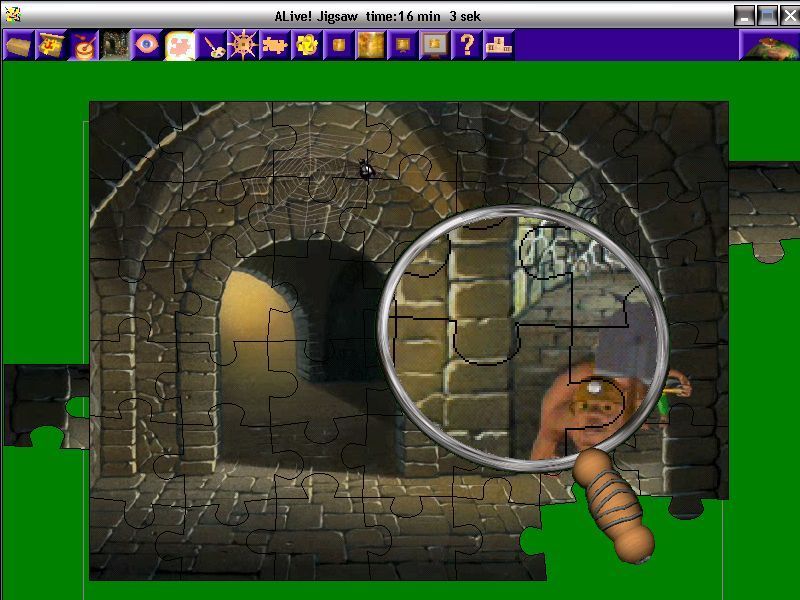Click the small monitor view icon
Image resolution: width=800 pixels, height=600 pixels.
(403, 45)
